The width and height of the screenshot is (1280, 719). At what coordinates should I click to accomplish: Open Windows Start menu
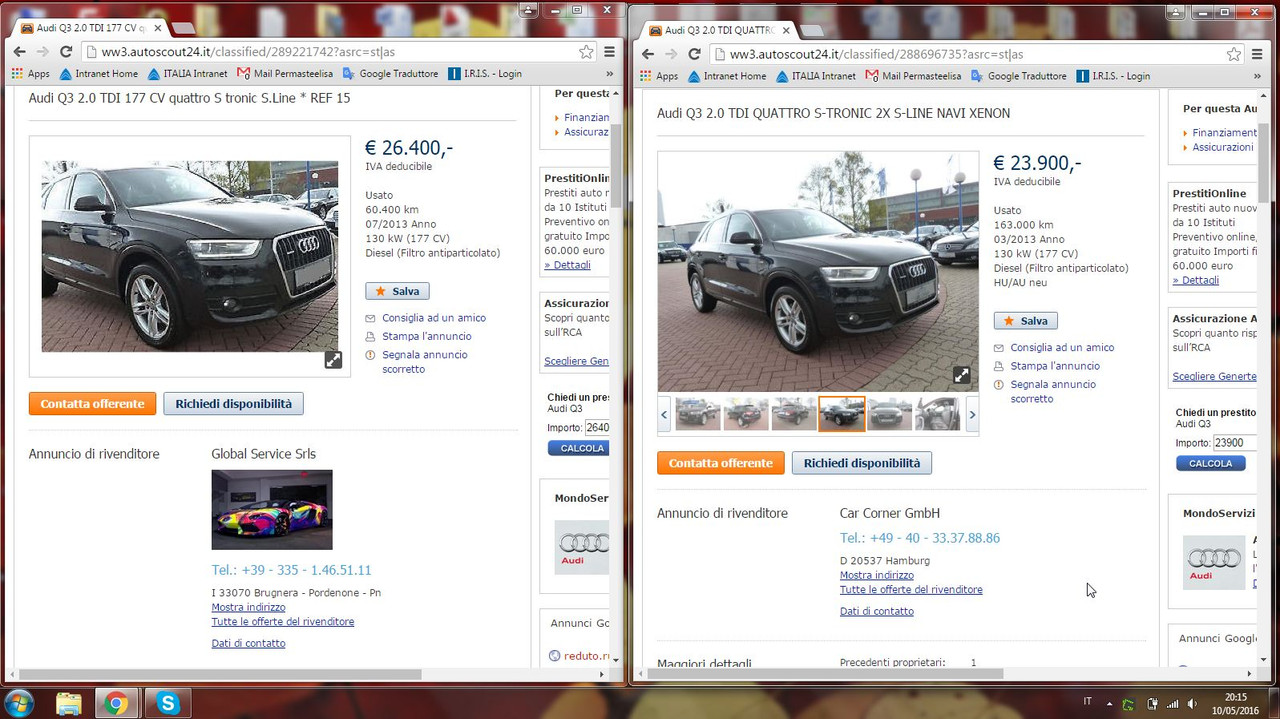[x=19, y=703]
